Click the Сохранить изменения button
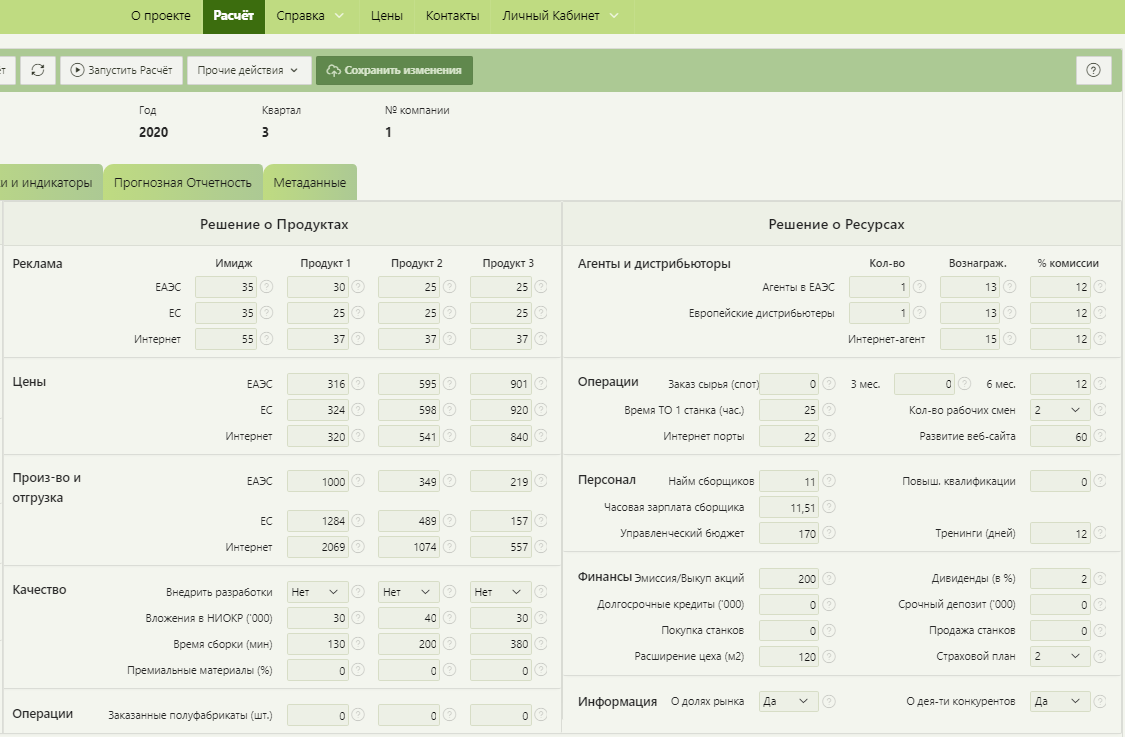The image size is (1125, 737). click(394, 70)
